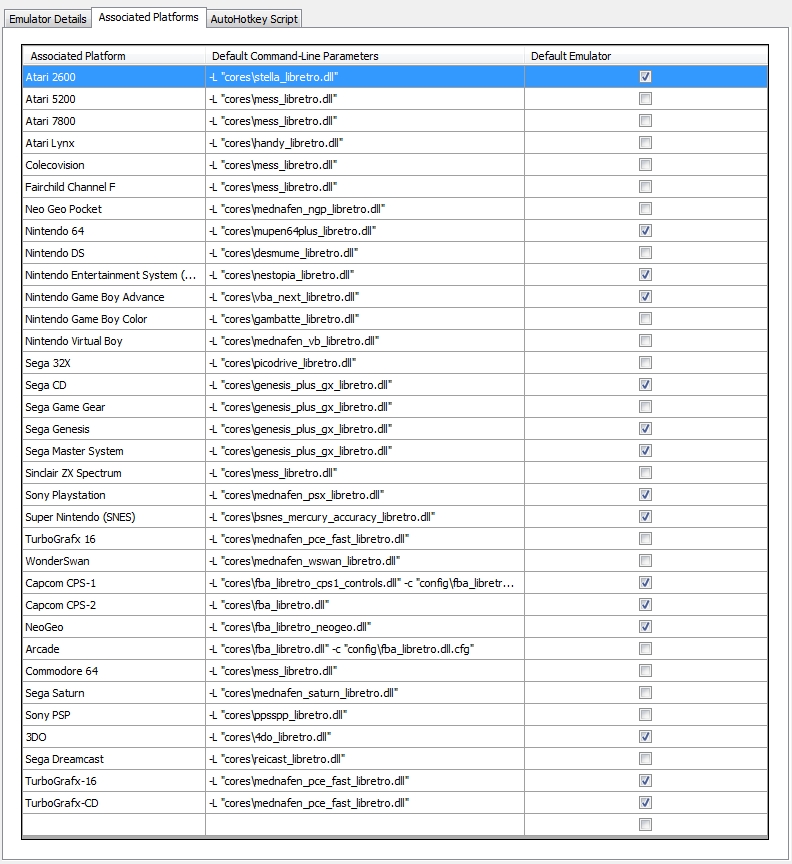Toggle Default Emulator for Nintendo 64
792x864 pixels.
645,230
